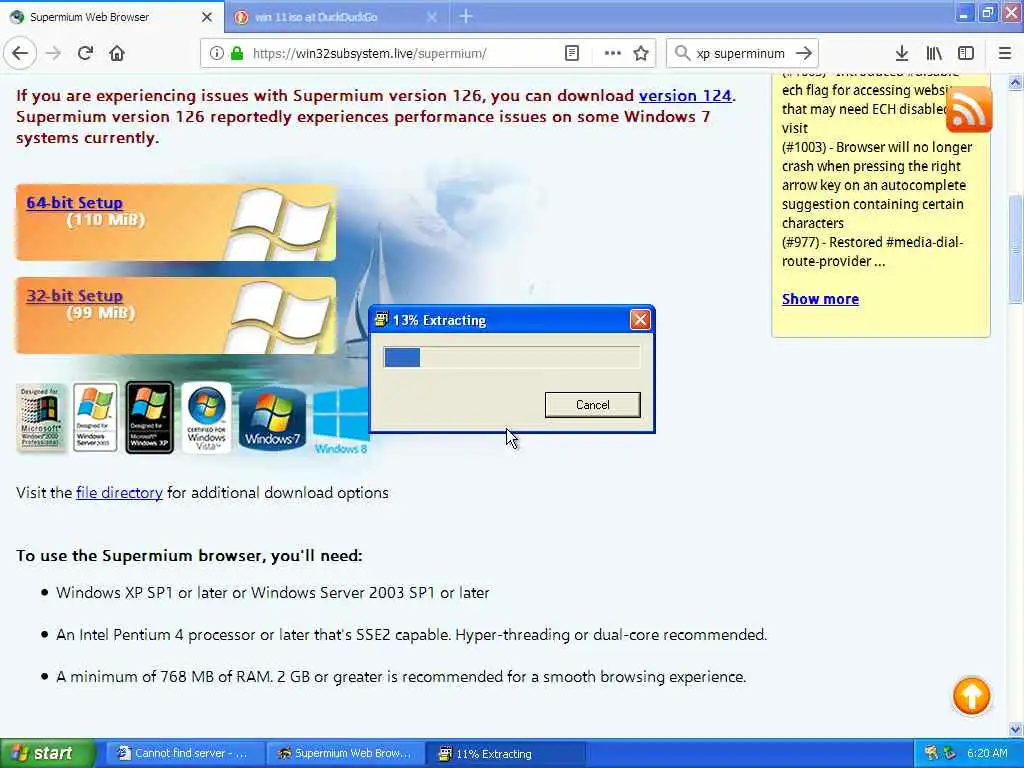Close the Extracting dialog window
This screenshot has width=1024, height=768.
[x=640, y=320]
